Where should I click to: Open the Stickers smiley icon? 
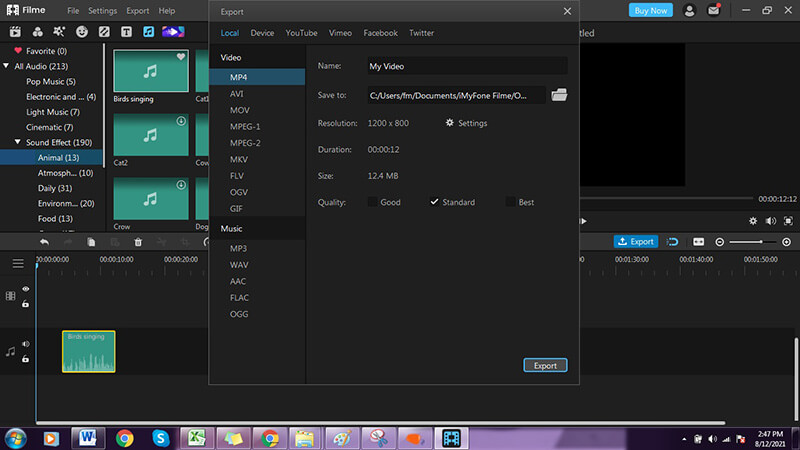82,32
